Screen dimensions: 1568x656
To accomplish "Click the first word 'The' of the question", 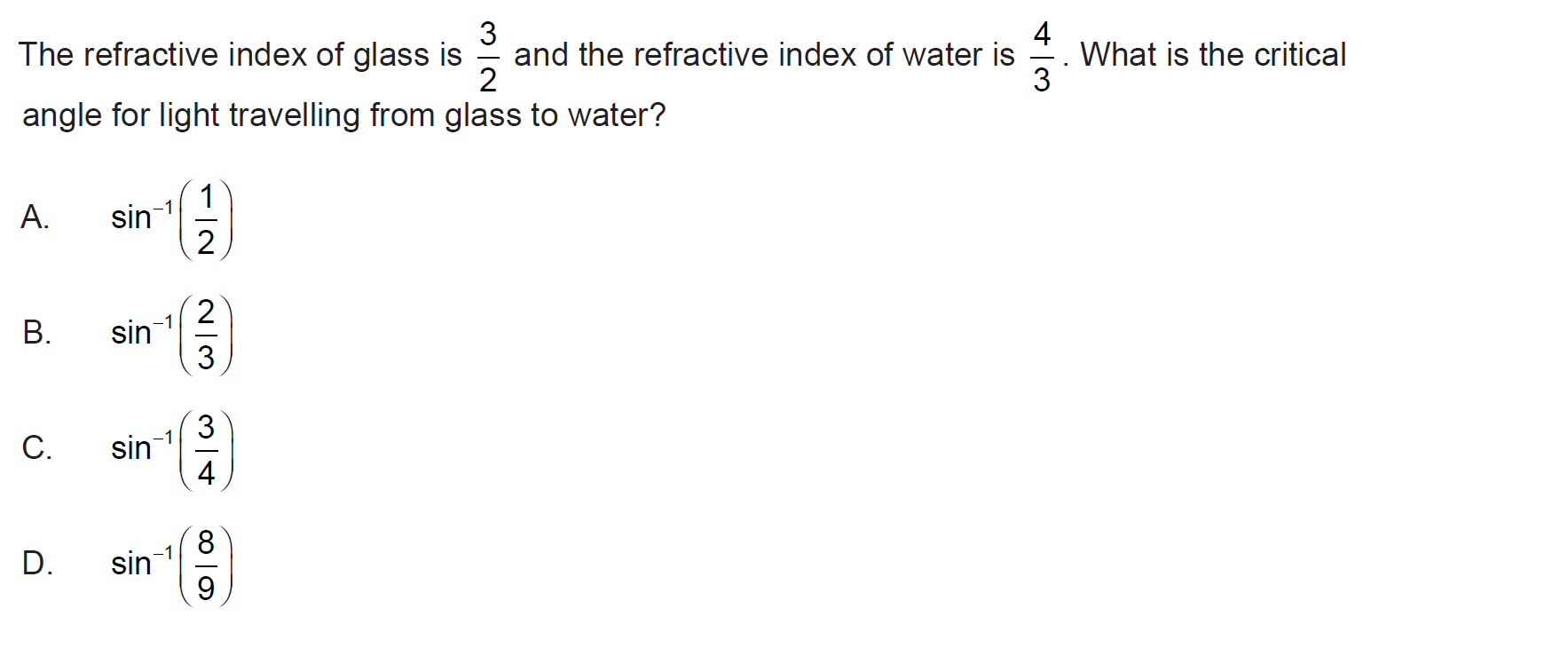I will tap(46, 55).
